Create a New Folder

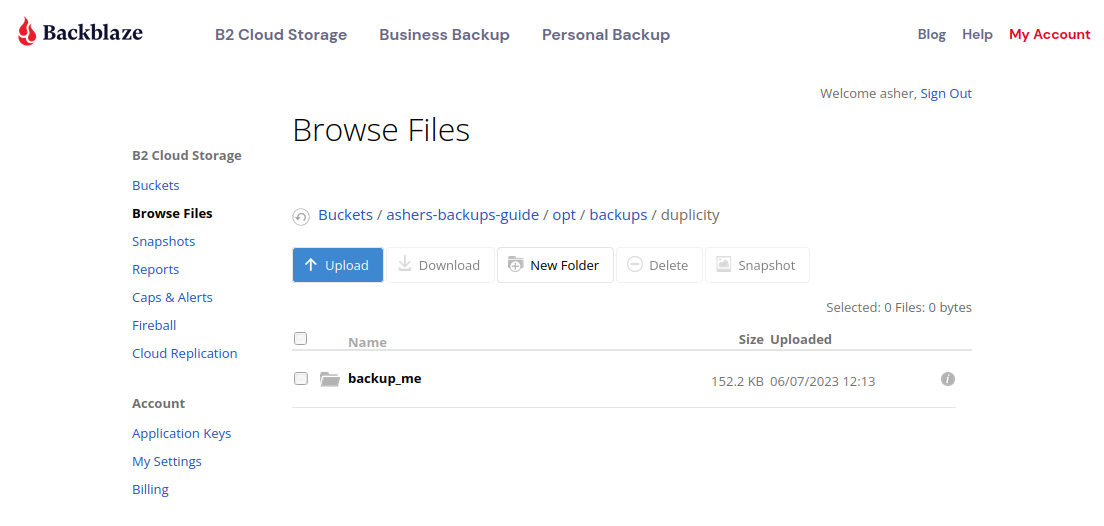pyautogui.click(x=555, y=265)
